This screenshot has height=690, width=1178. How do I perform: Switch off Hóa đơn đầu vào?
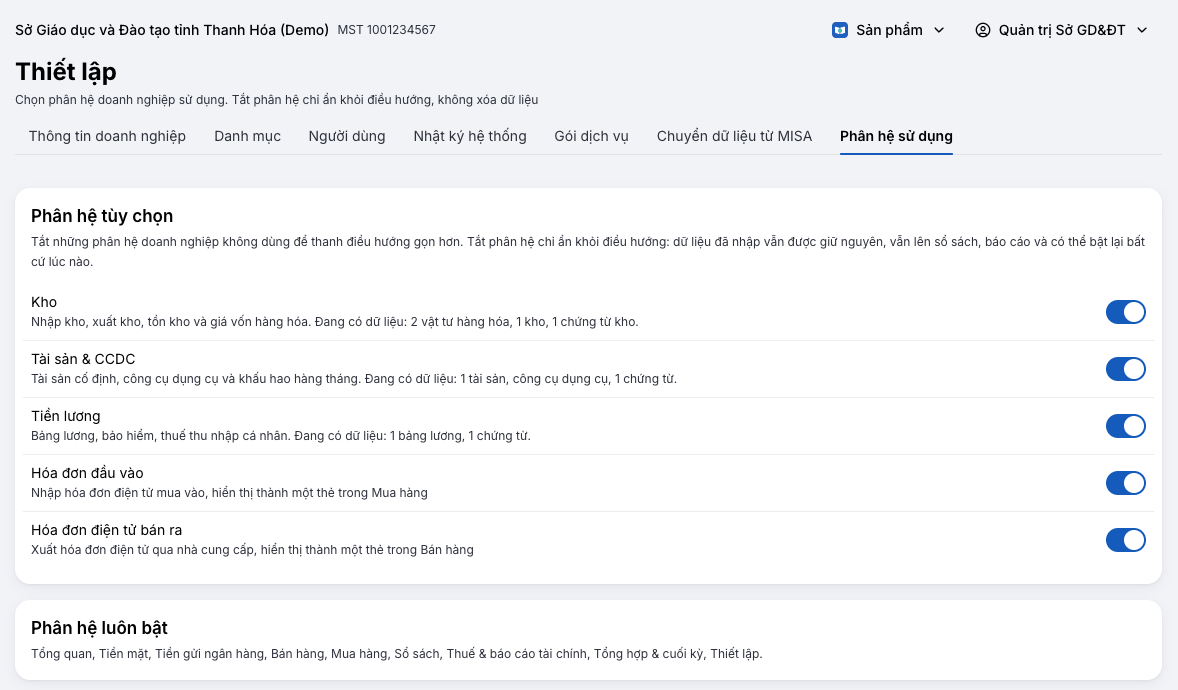[1125, 483]
